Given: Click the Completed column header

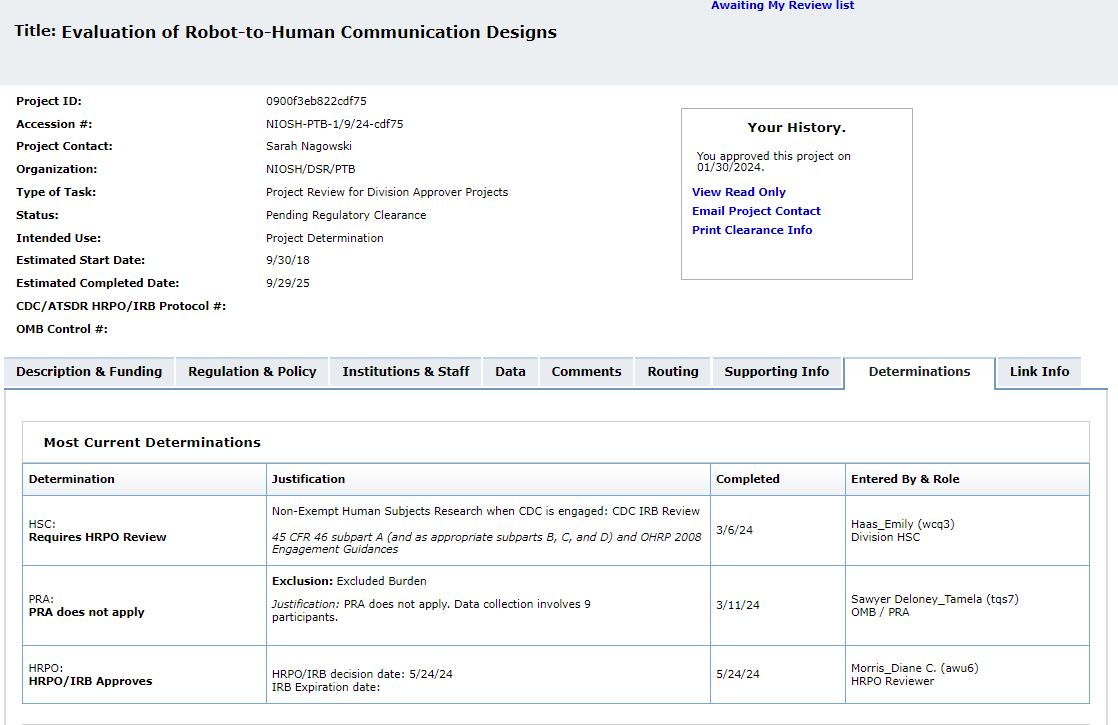Looking at the screenshot, I should click(x=747, y=479).
